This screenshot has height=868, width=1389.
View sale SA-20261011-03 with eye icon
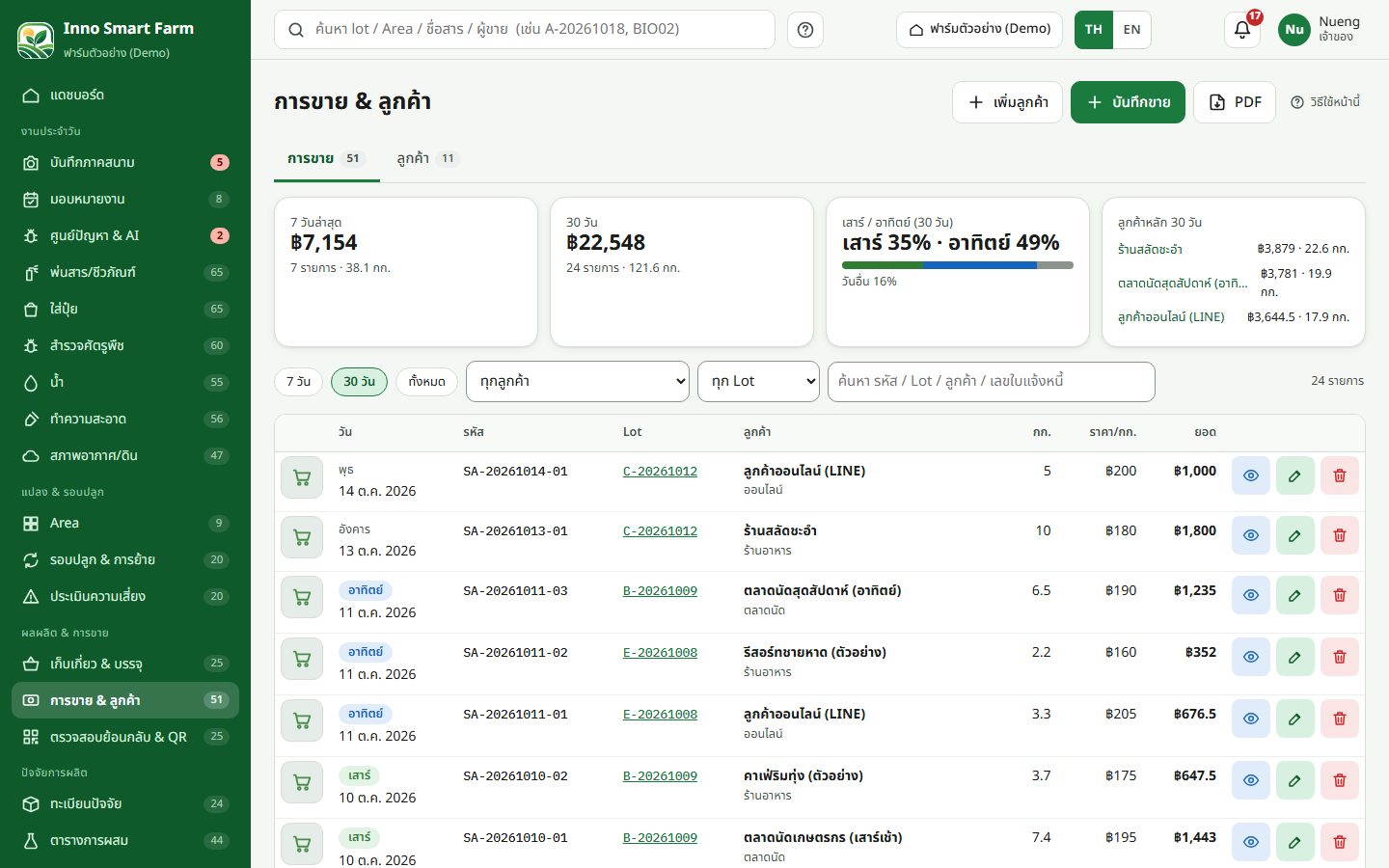coord(1251,595)
